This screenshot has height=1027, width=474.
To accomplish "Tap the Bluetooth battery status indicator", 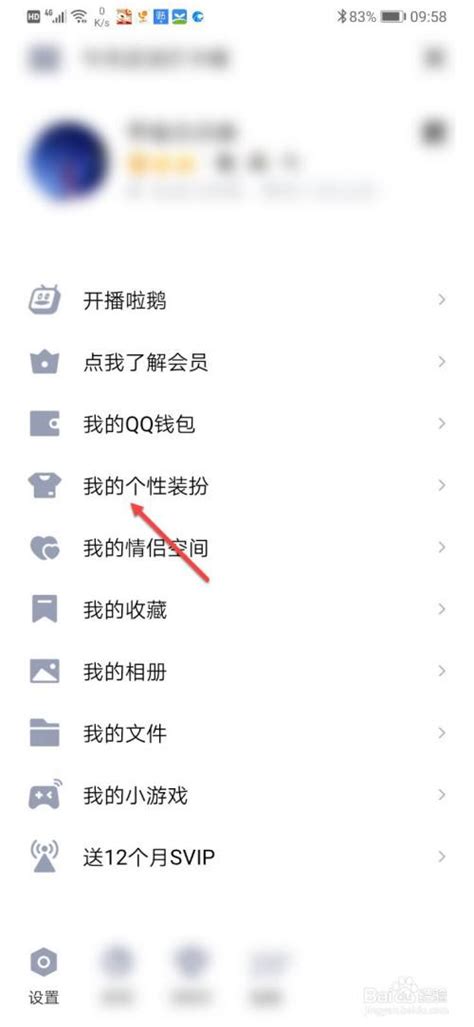I will click(371, 16).
